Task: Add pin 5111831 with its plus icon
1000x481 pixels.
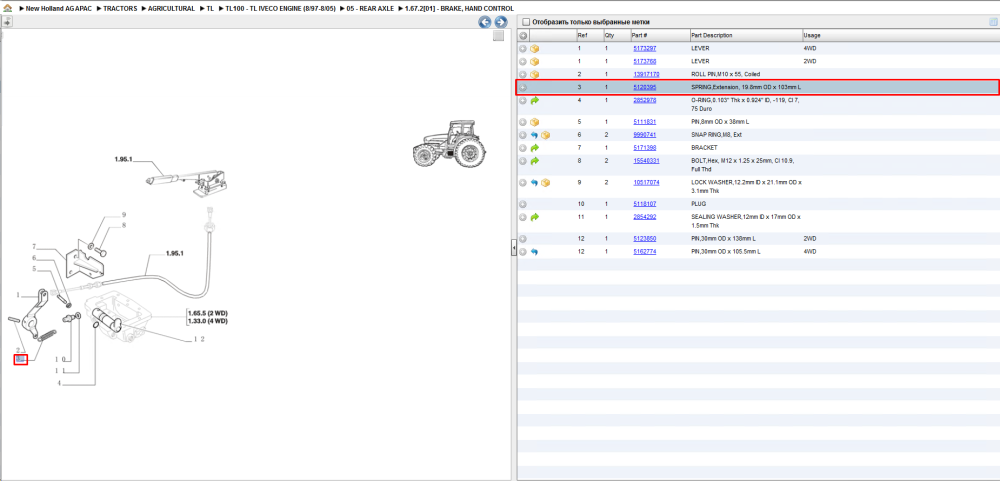Action: 523,122
